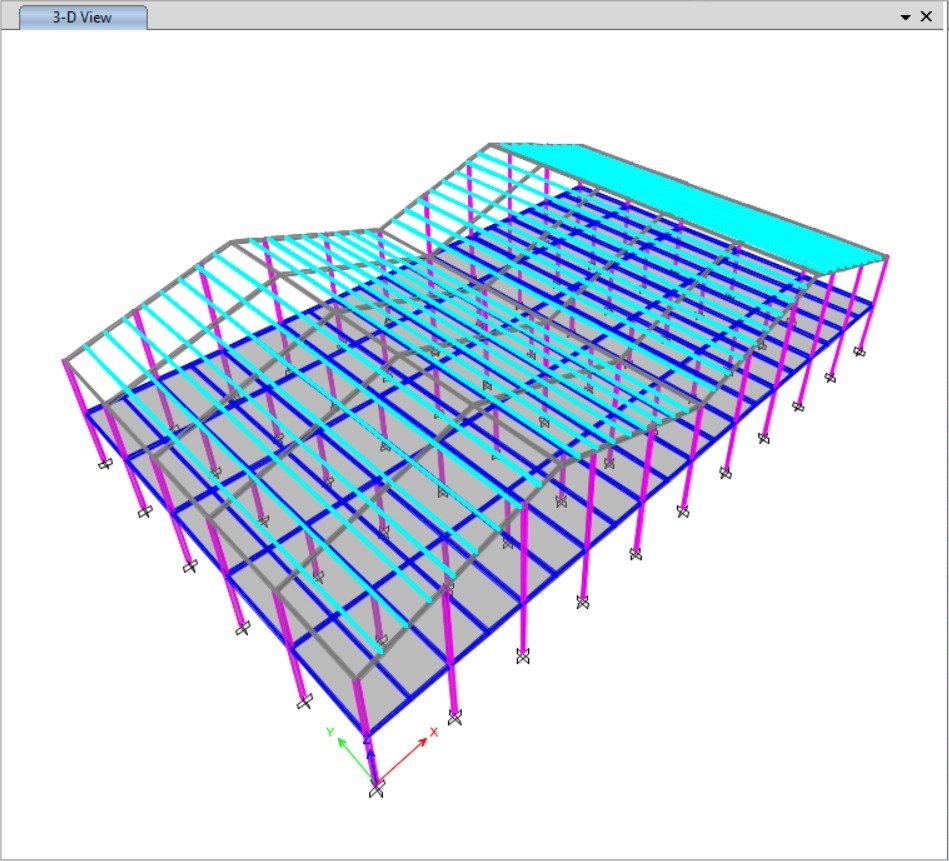Select the support at the axes origin
This screenshot has width=949, height=861.
click(x=376, y=790)
